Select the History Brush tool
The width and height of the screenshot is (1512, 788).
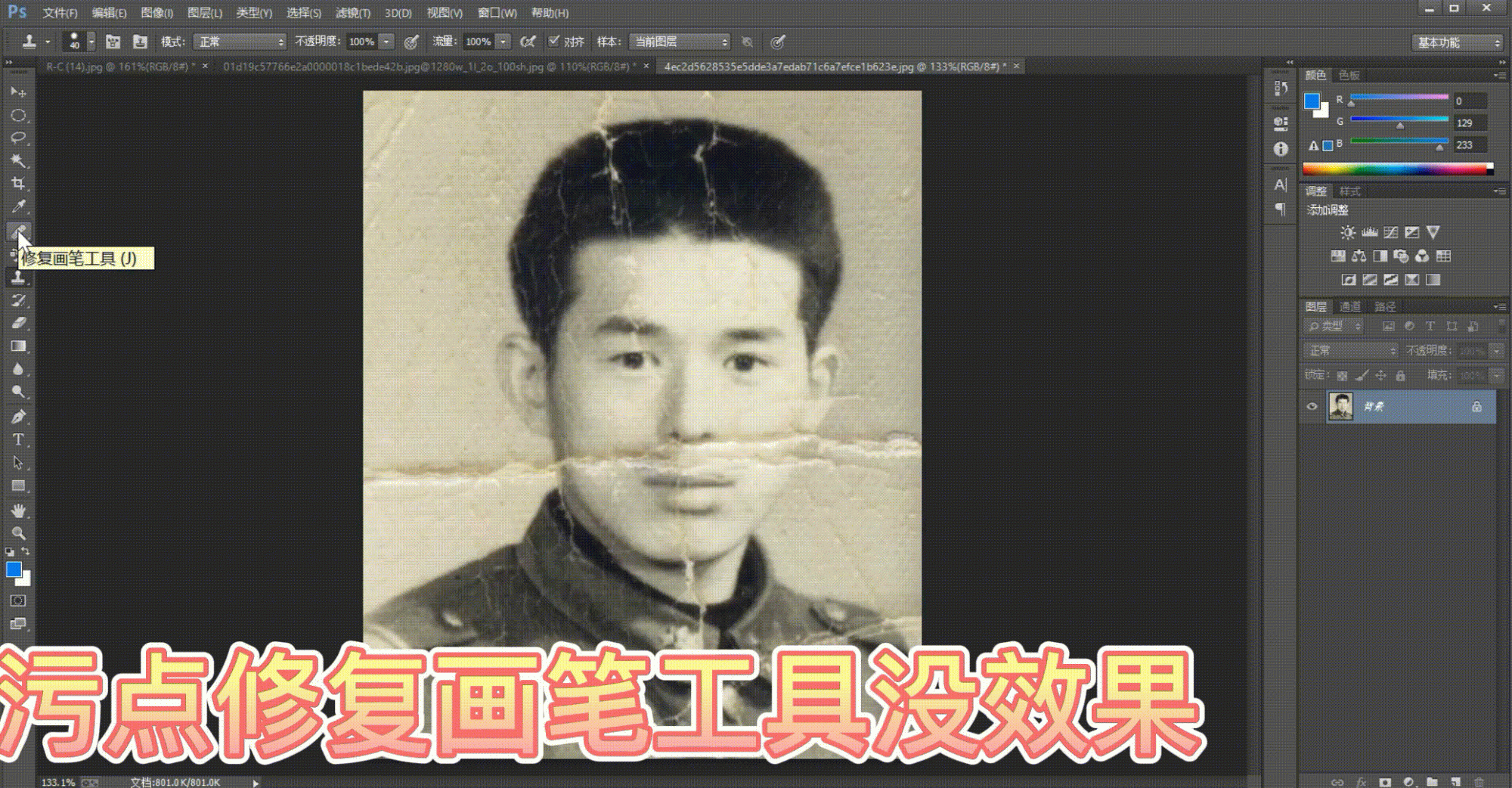(x=18, y=300)
